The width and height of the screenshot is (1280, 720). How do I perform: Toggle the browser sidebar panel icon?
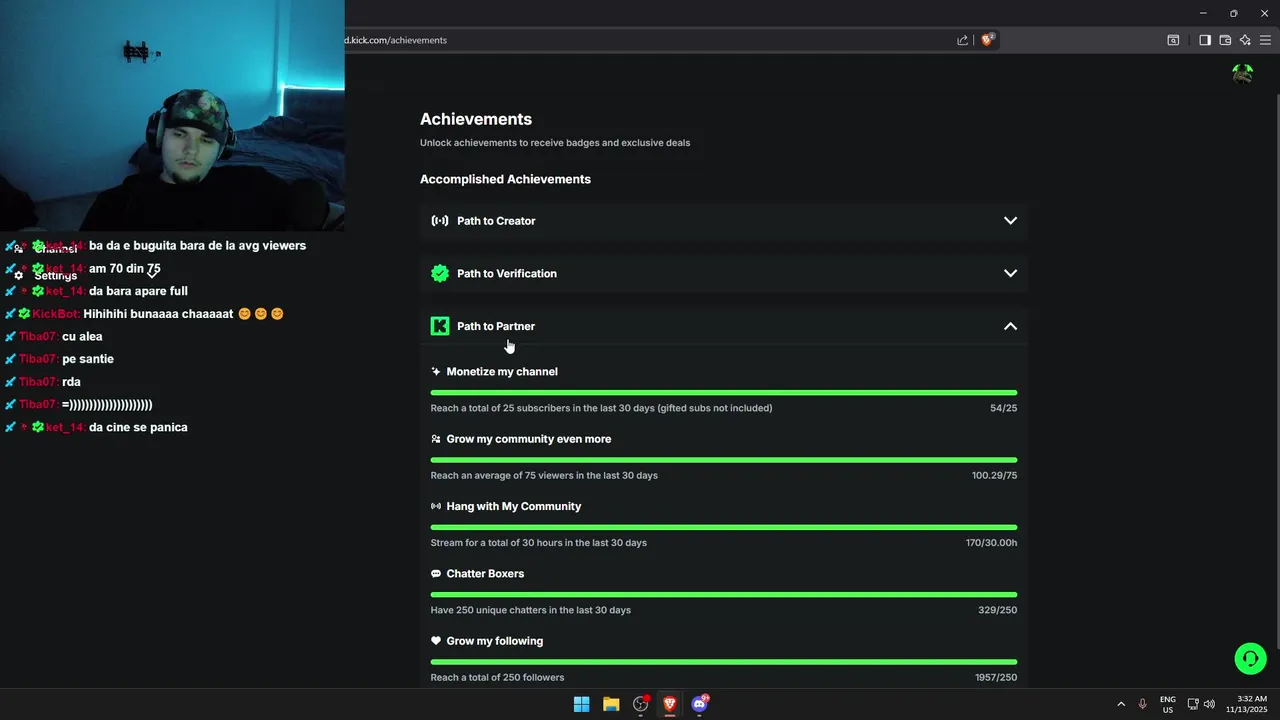pyautogui.click(x=1205, y=40)
